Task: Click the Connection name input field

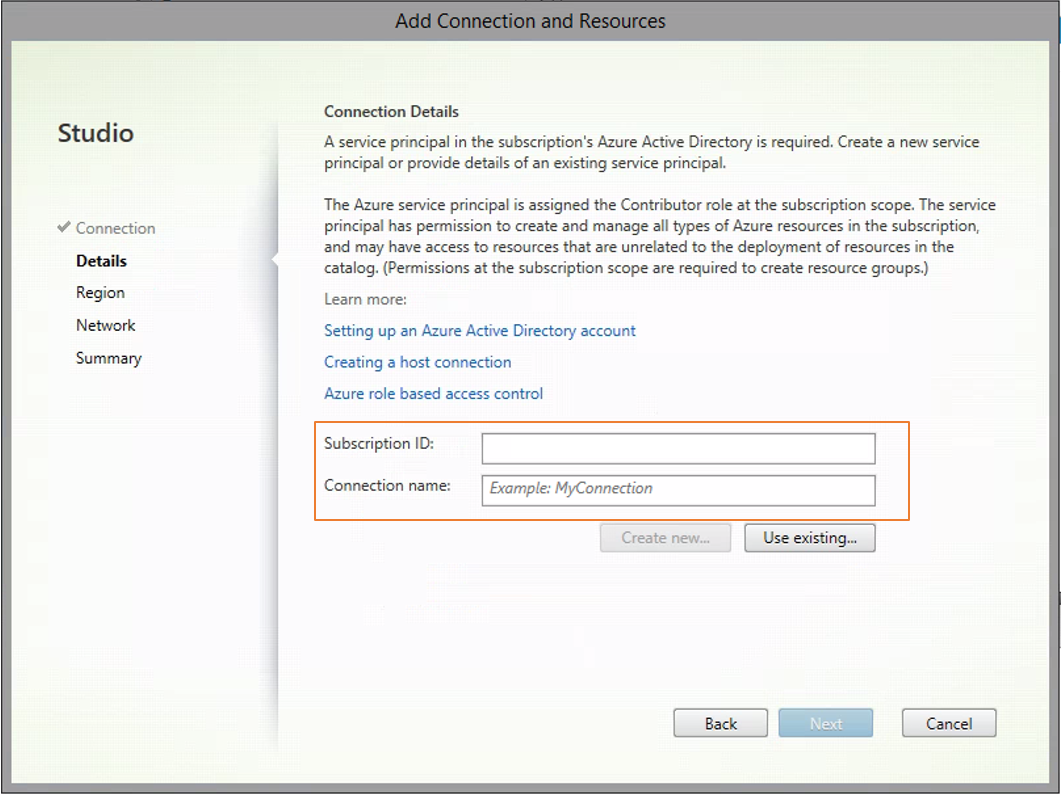Action: click(678, 489)
